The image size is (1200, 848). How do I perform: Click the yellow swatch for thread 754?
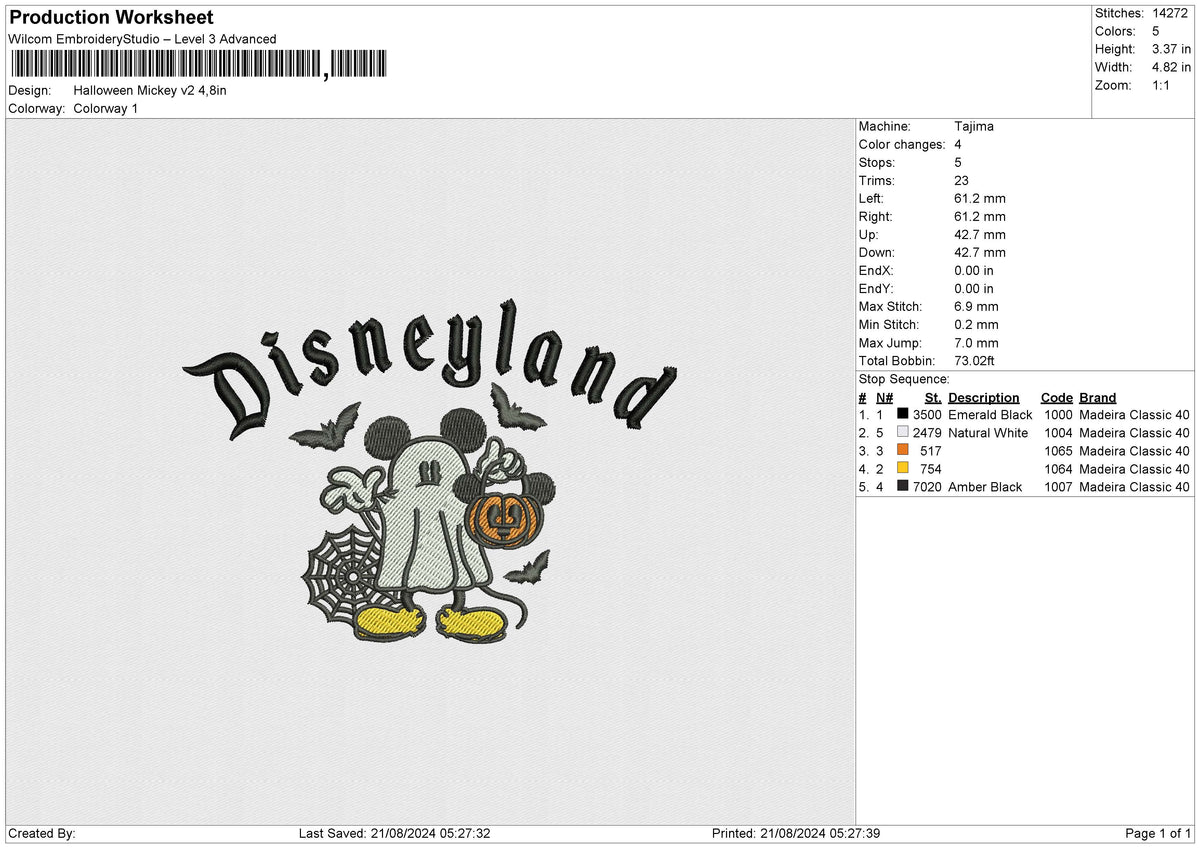(903, 469)
